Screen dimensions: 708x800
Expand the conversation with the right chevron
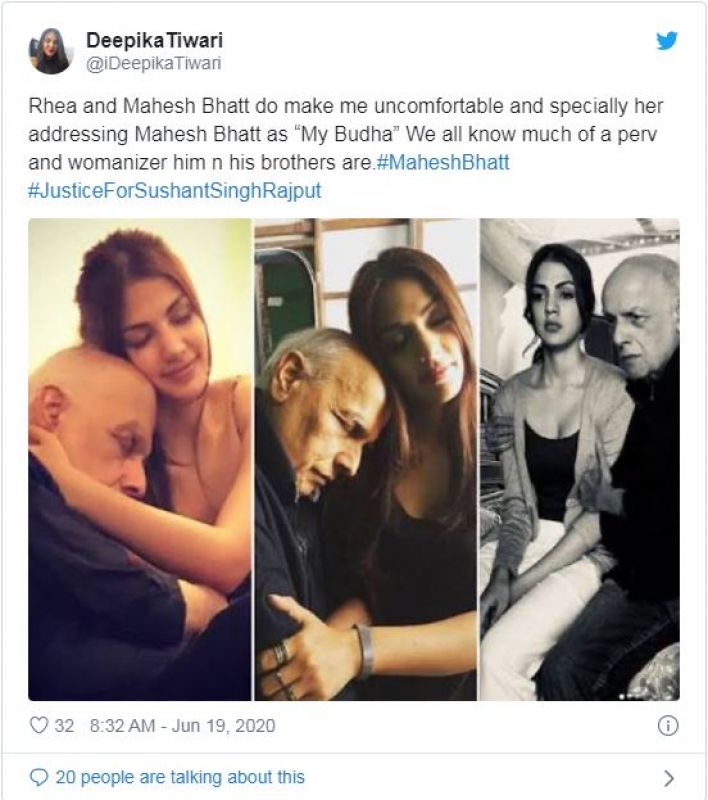pyautogui.click(x=669, y=777)
